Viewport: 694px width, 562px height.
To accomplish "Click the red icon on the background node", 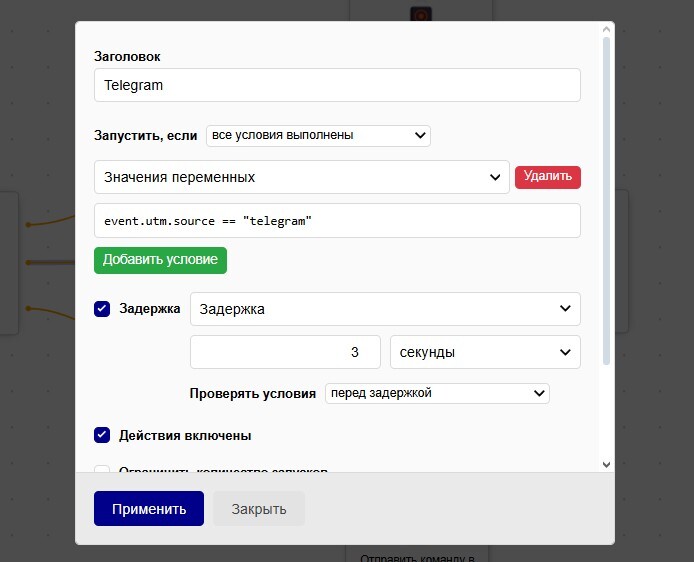I will 421,14.
